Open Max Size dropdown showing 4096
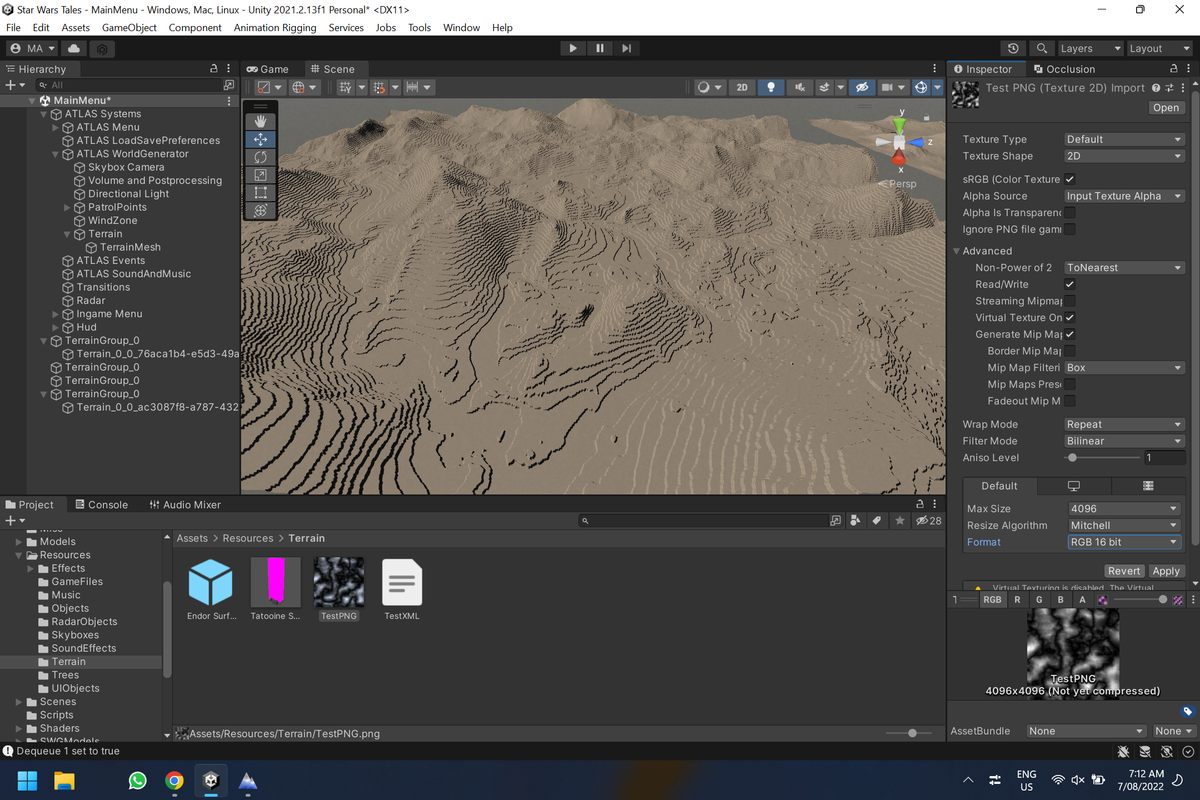Screen dimensions: 1200x800 (x=1124, y=508)
